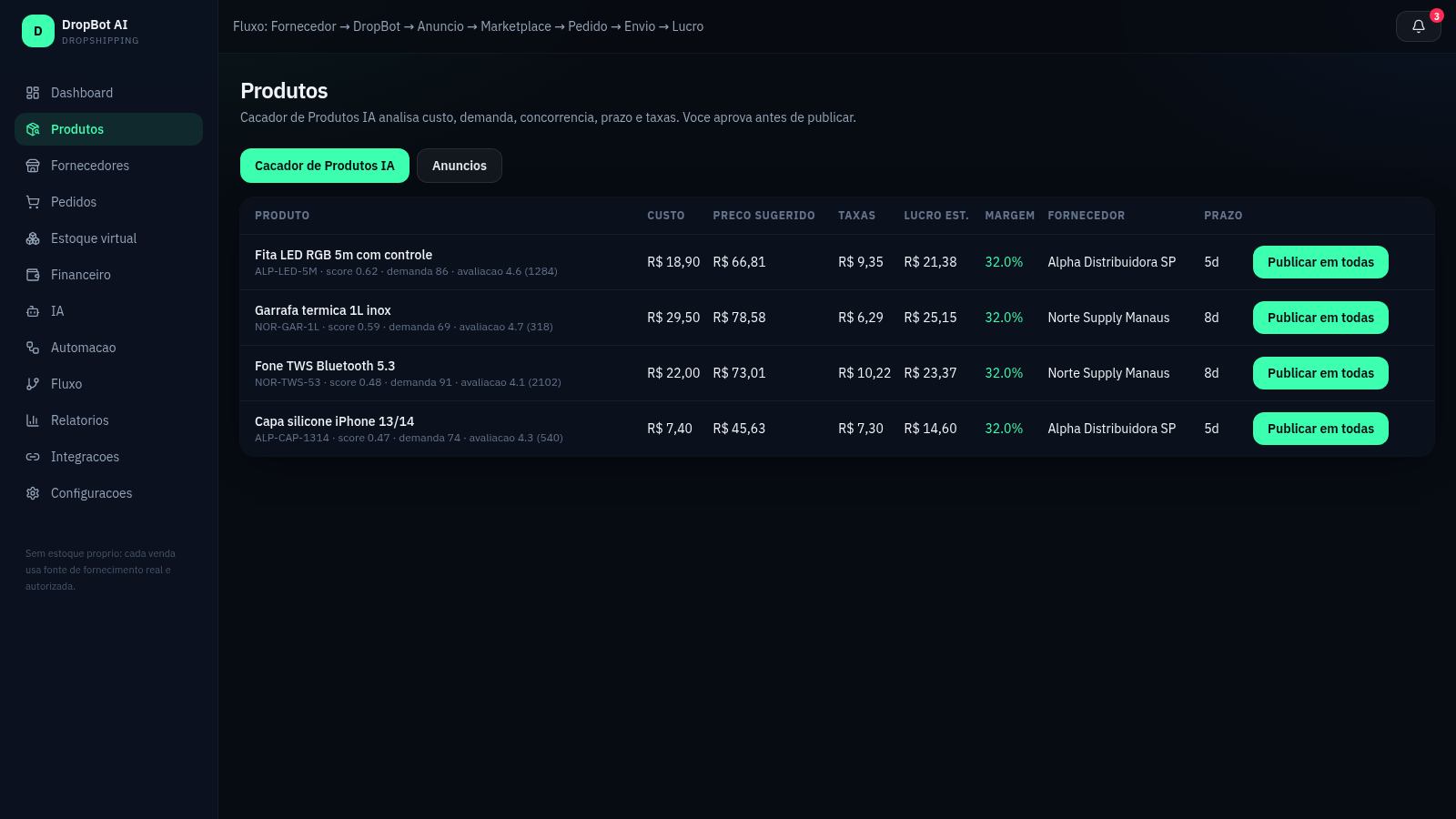Click the Financeiro wallet icon
This screenshot has height=819, width=1456.
pos(33,275)
